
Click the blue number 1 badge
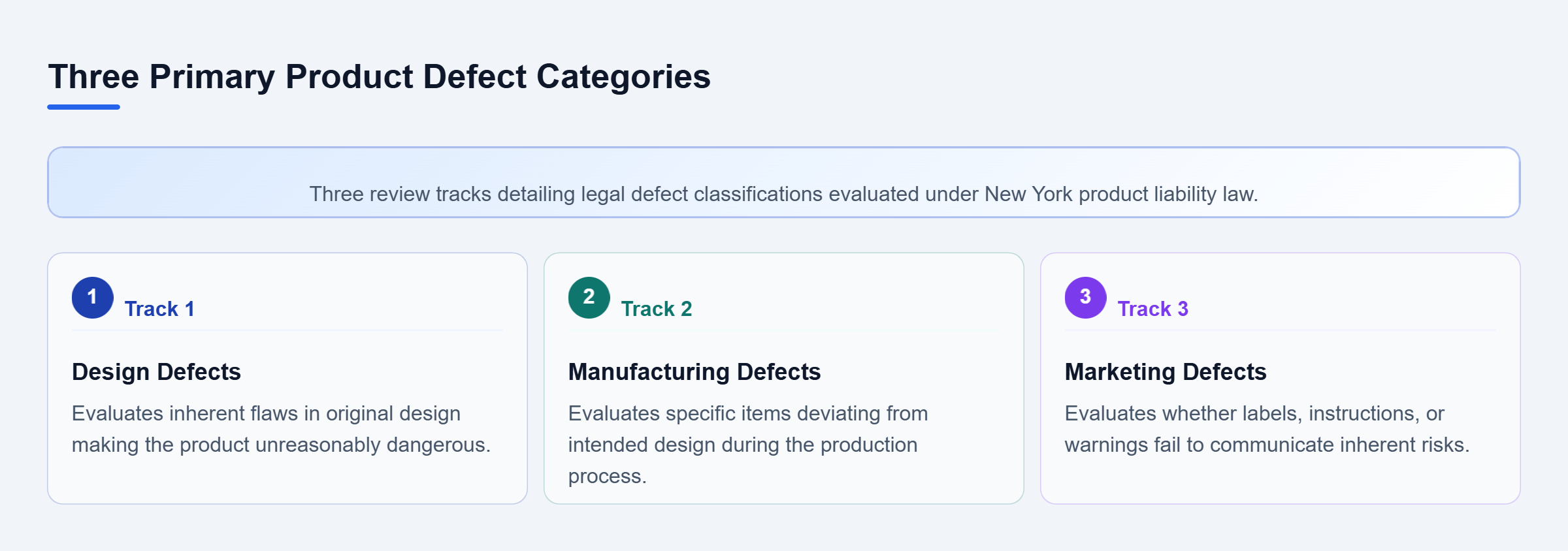tap(93, 298)
